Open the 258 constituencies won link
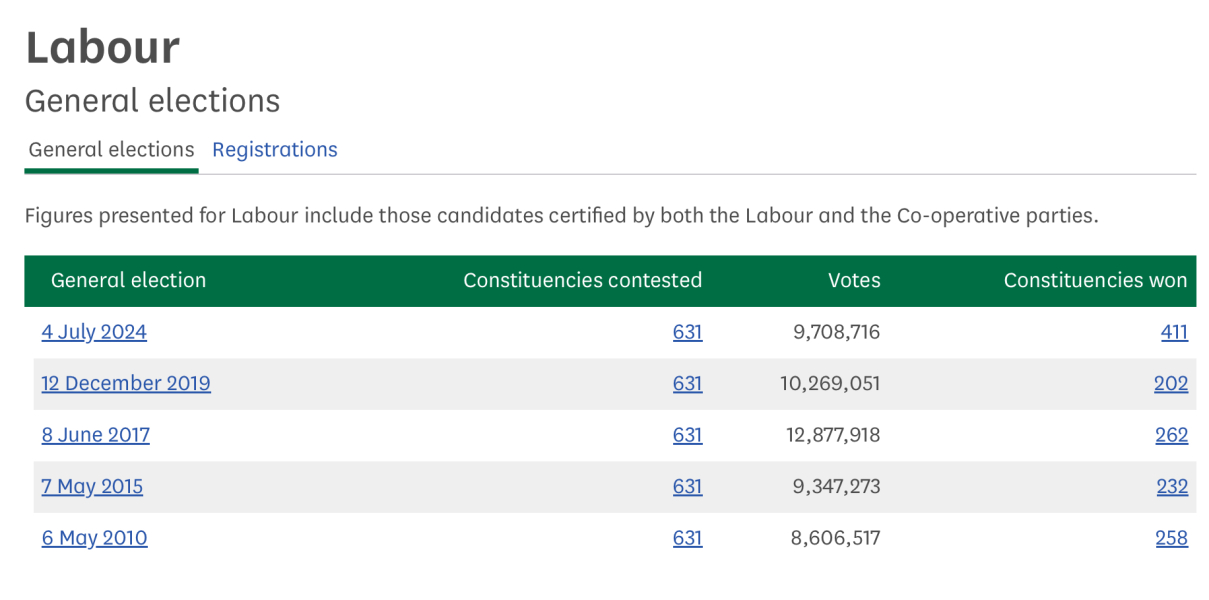Viewport: 1209px width, 600px height. click(1171, 538)
